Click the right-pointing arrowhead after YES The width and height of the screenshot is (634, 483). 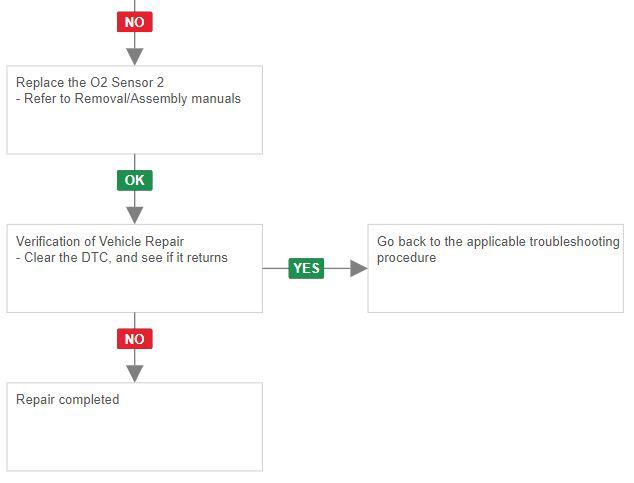click(x=358, y=268)
